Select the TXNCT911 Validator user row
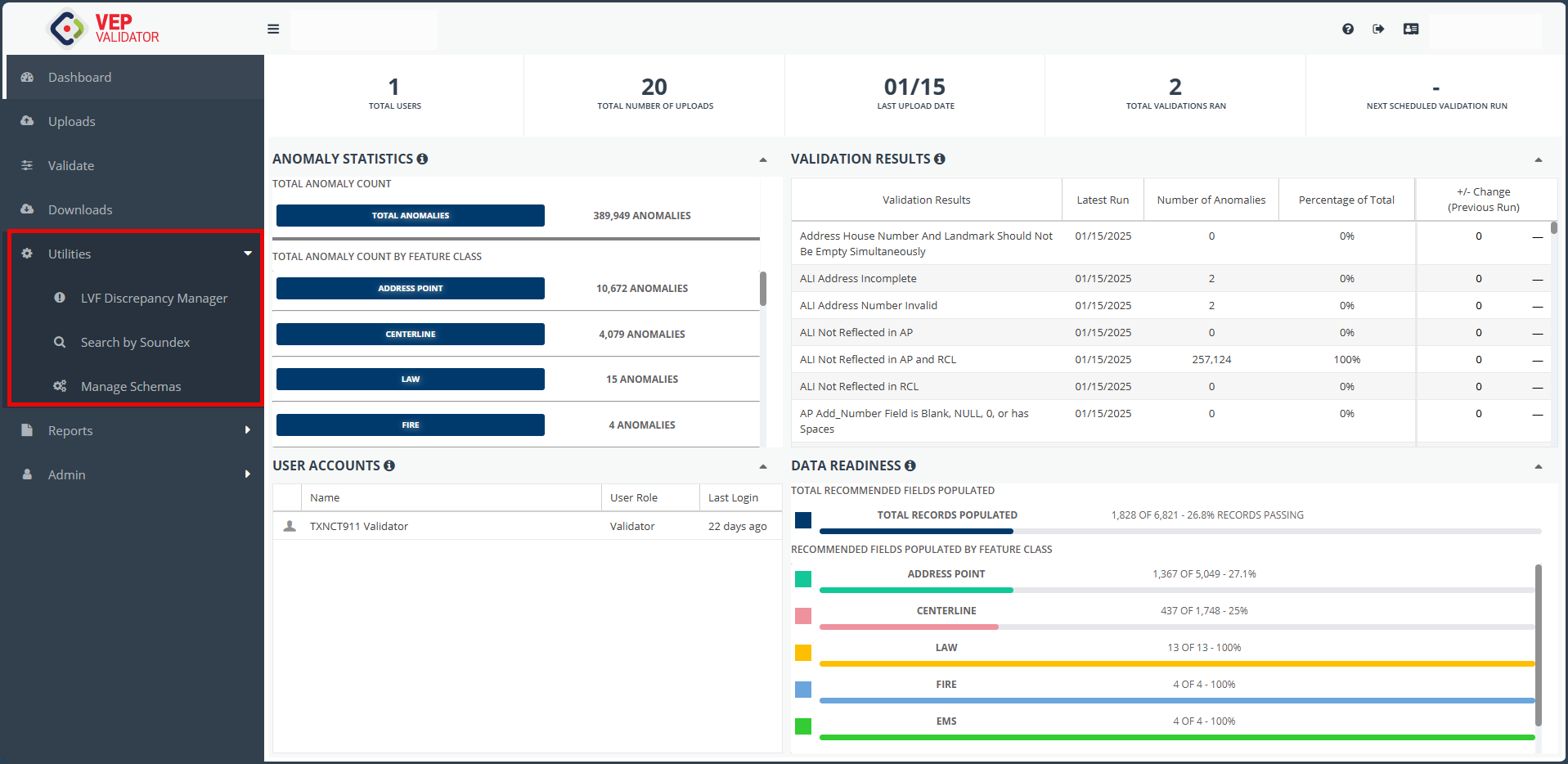1568x764 pixels. (x=528, y=526)
